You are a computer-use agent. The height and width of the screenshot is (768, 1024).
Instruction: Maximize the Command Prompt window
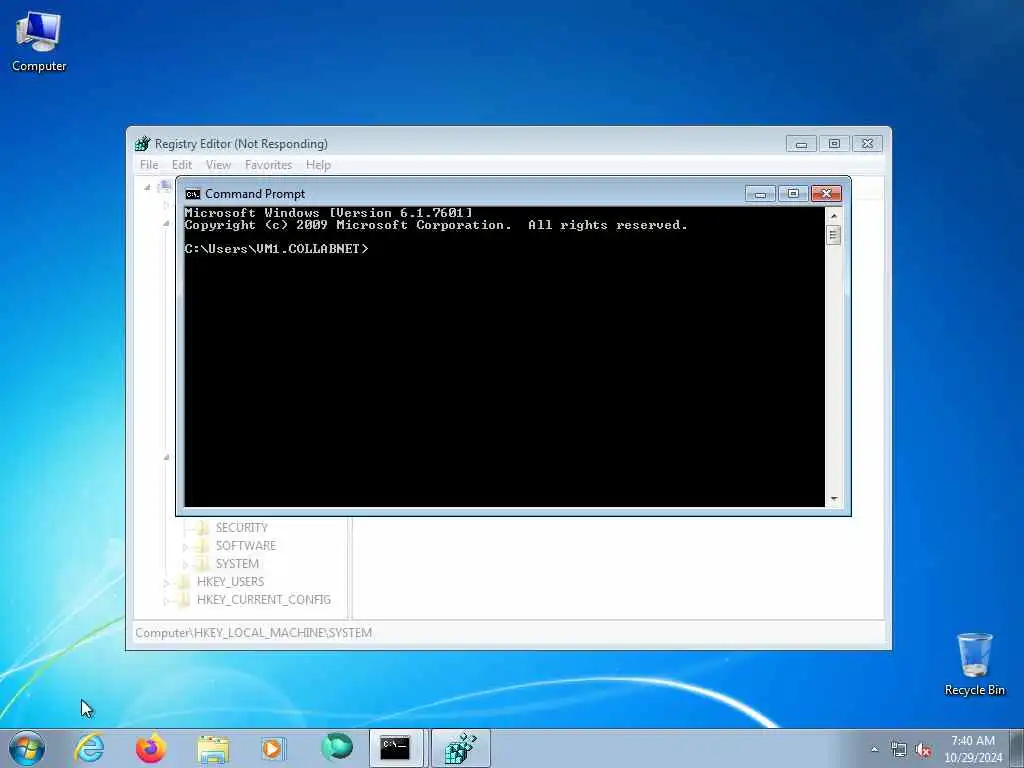point(793,194)
